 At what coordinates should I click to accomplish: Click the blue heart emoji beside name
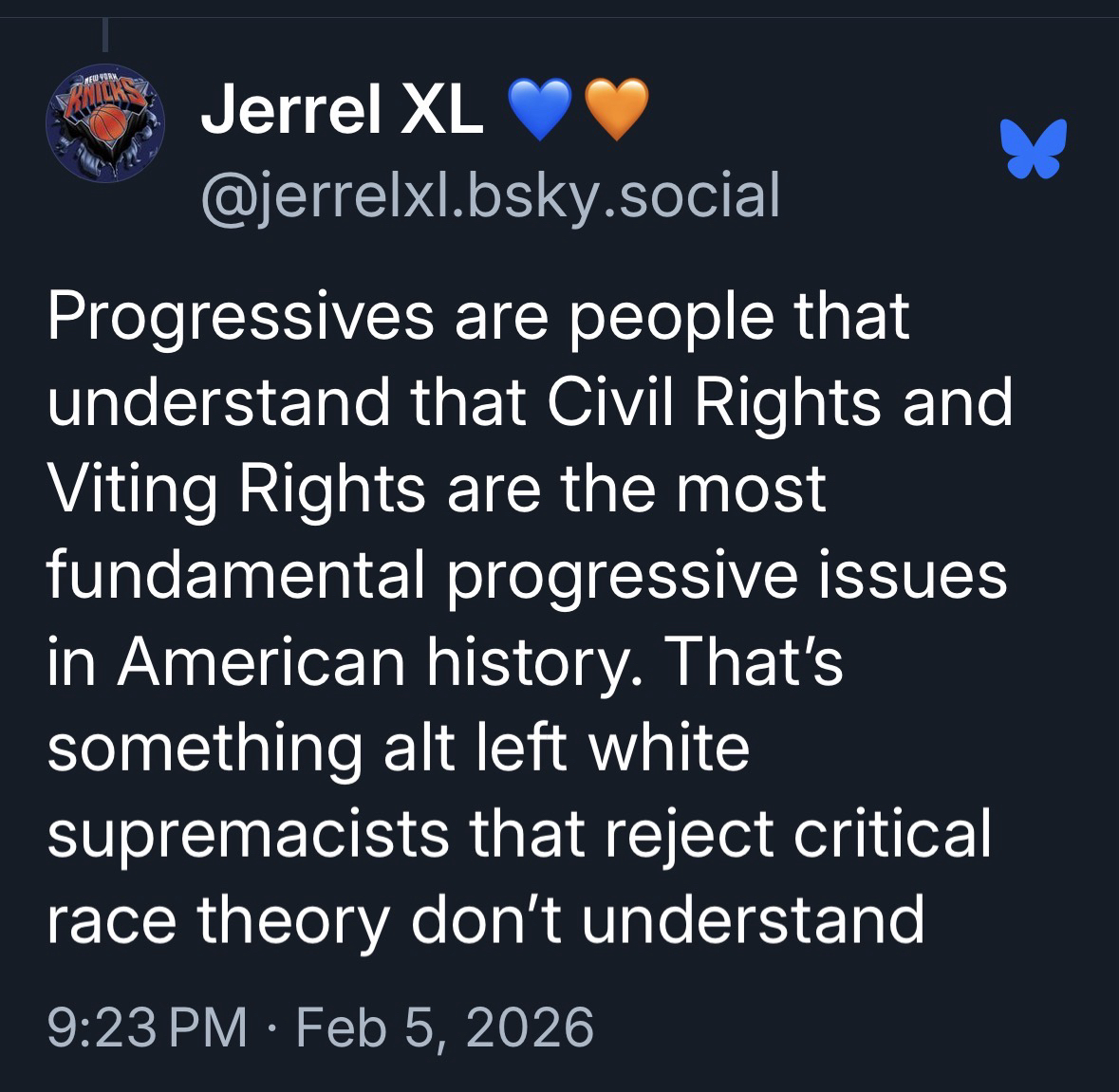pos(538,110)
